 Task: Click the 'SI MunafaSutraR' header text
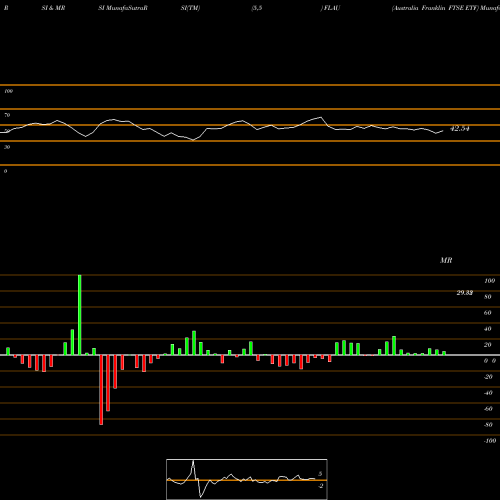(x=123, y=8)
